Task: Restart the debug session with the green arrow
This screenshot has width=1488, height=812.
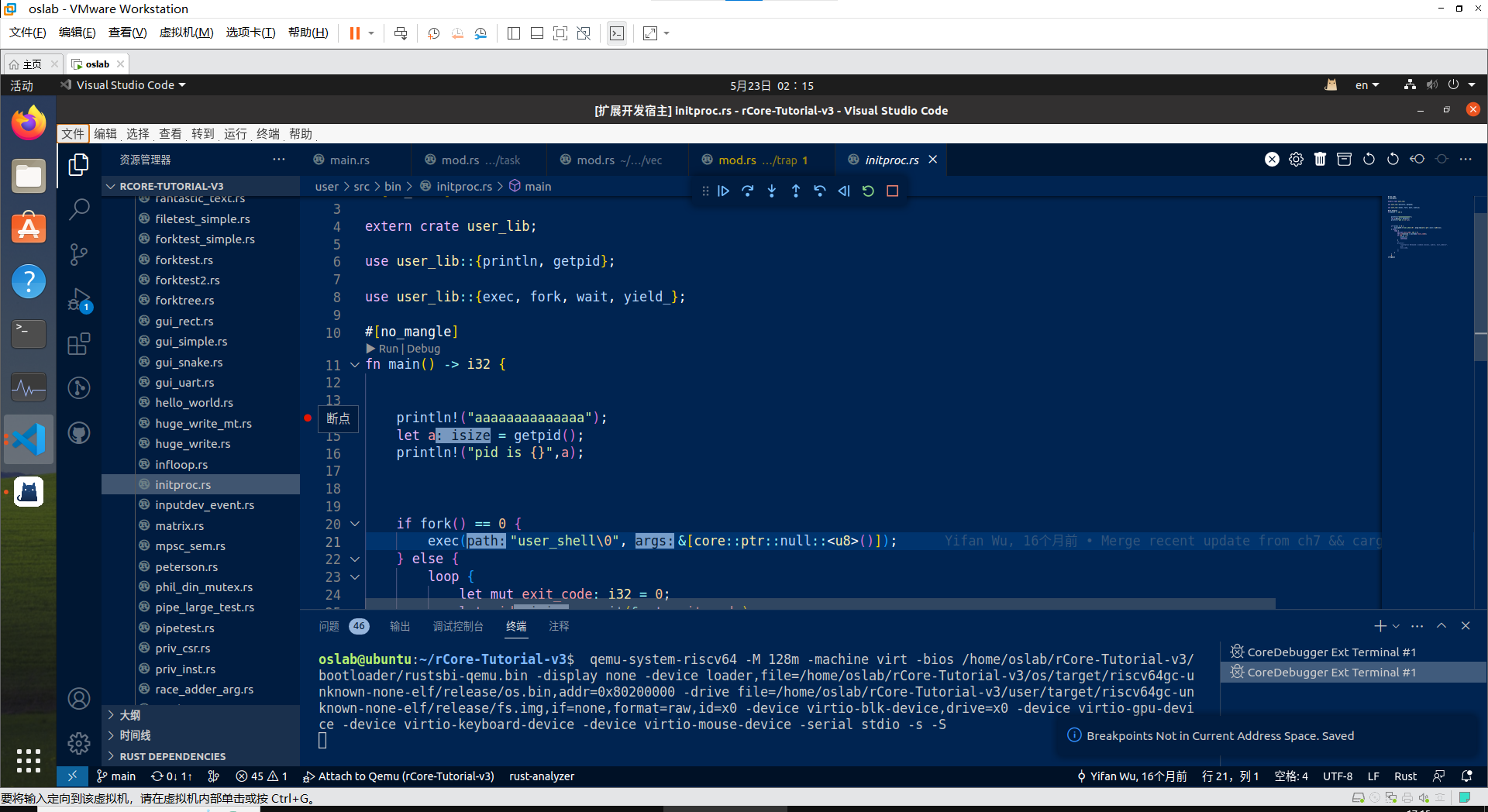Action: [868, 191]
